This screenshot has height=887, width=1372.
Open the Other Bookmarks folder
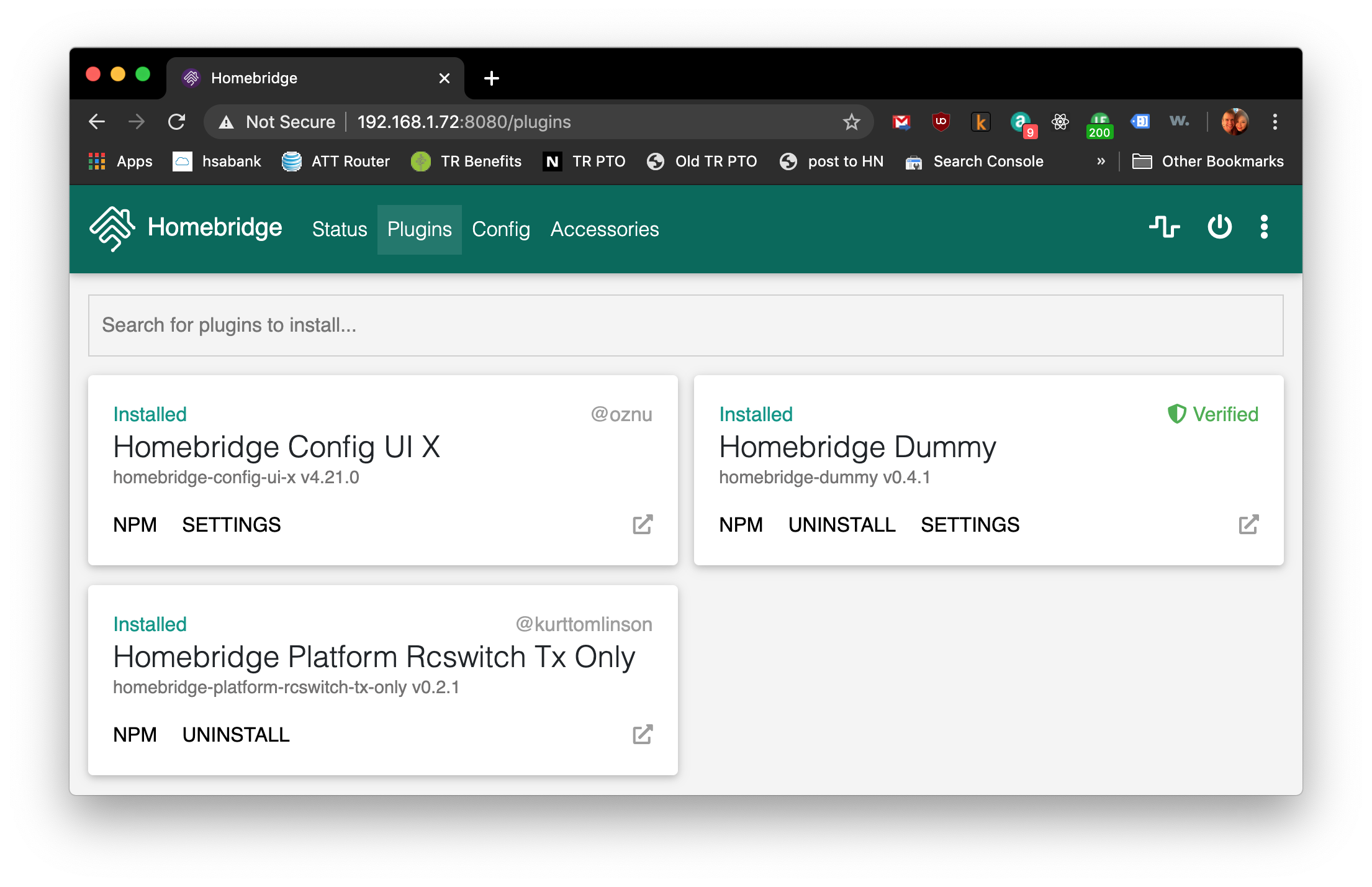coord(1208,161)
